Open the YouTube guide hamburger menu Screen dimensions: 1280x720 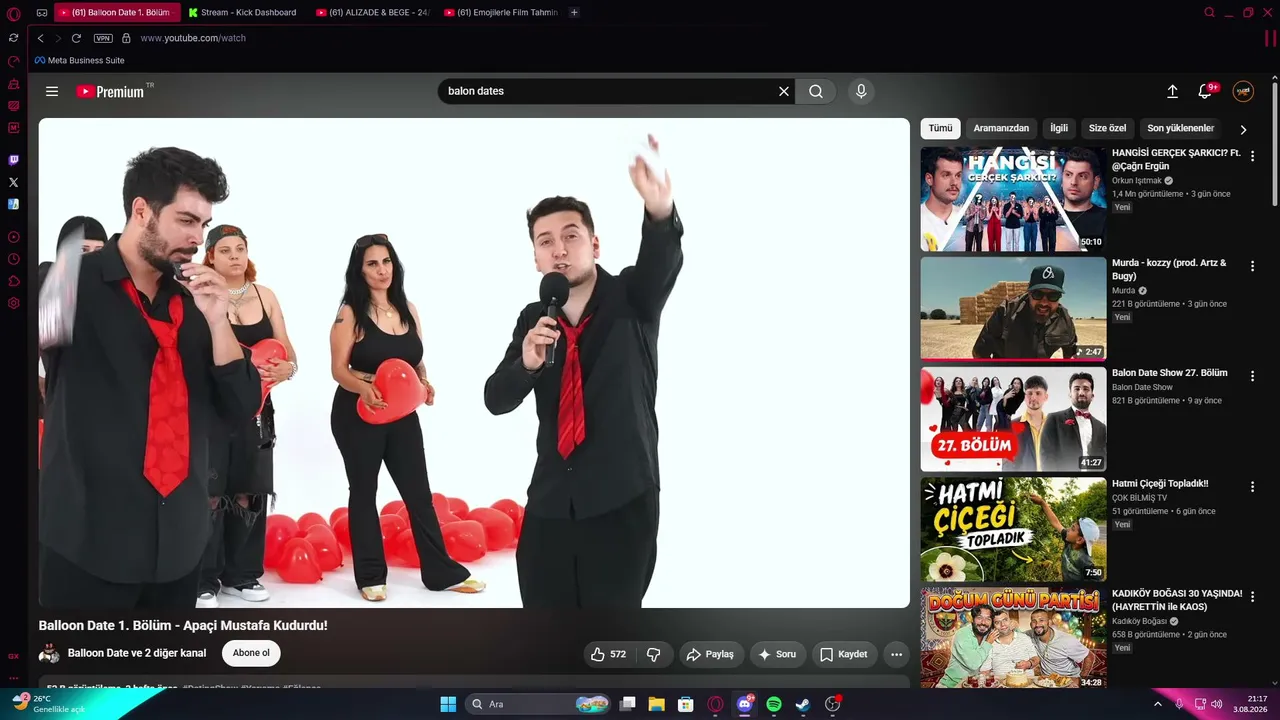[52, 91]
